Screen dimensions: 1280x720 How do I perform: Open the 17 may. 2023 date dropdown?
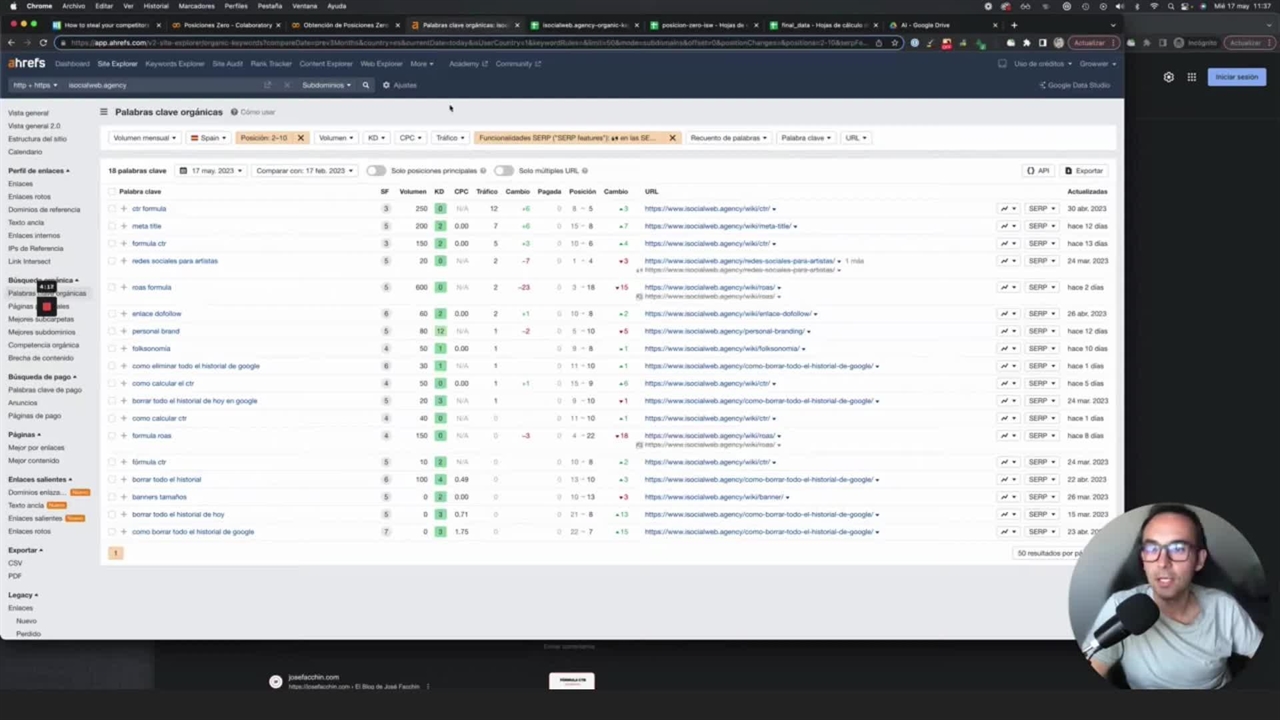pyautogui.click(x=211, y=171)
